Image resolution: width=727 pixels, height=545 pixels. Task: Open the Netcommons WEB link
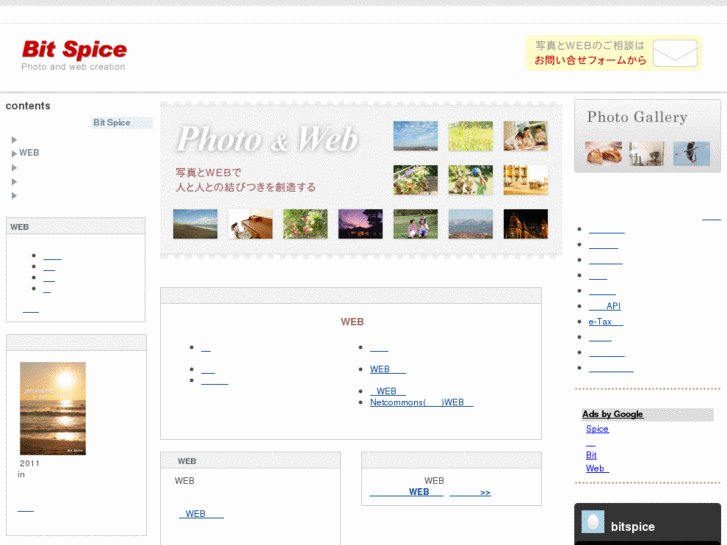pos(421,403)
